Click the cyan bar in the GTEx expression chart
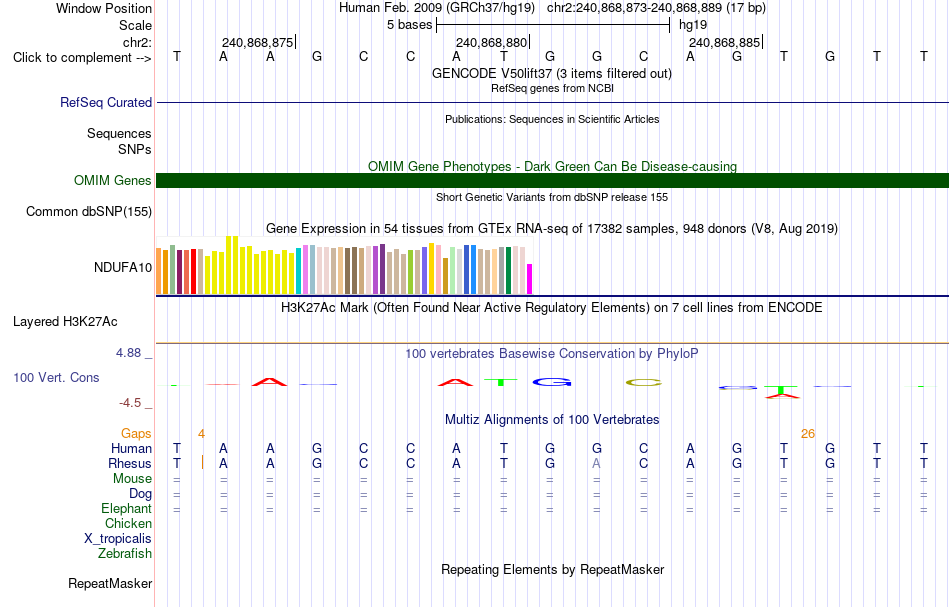The height and width of the screenshot is (607, 950). click(x=298, y=271)
